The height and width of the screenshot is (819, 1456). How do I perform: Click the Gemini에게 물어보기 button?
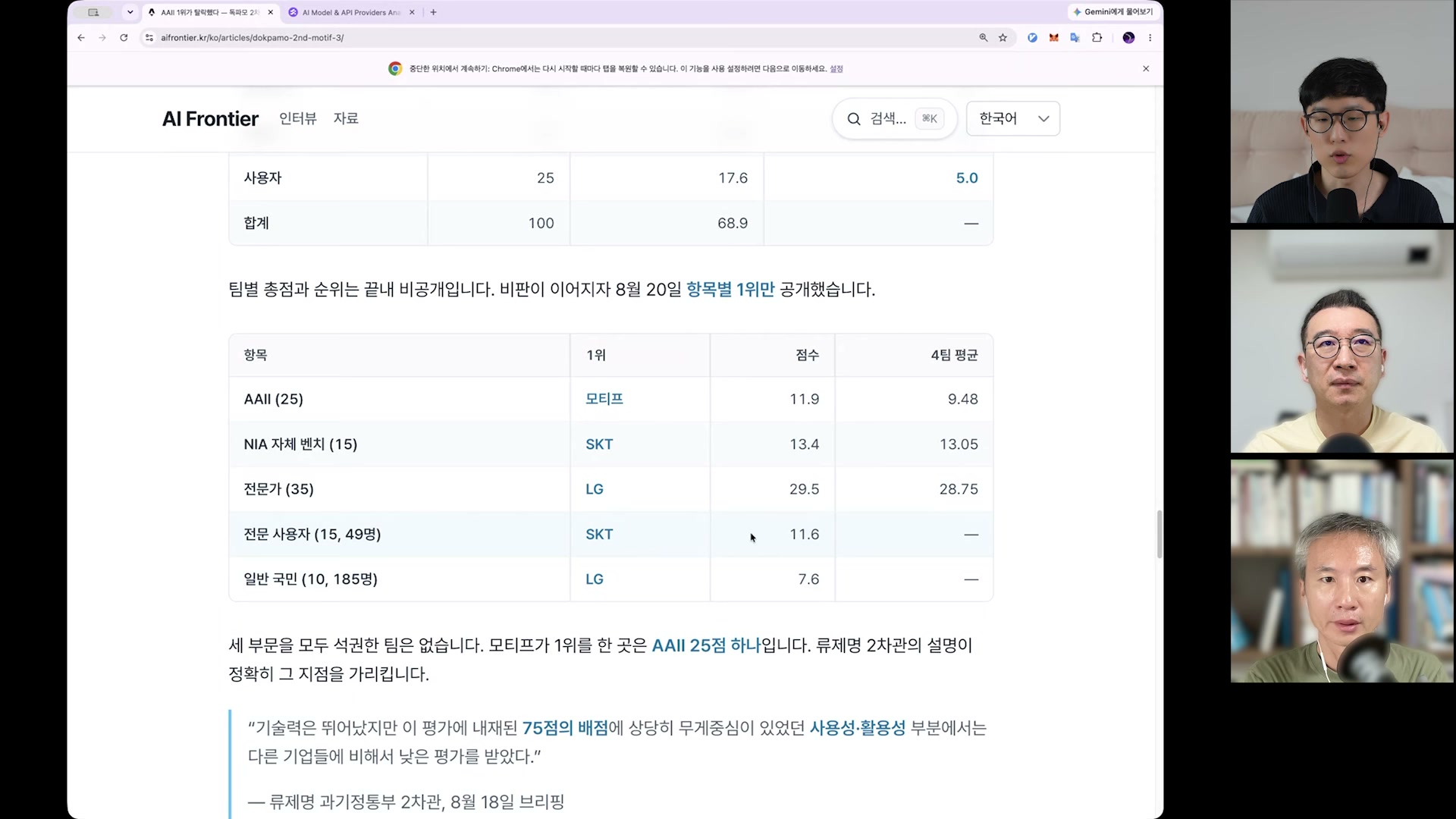(1113, 11)
